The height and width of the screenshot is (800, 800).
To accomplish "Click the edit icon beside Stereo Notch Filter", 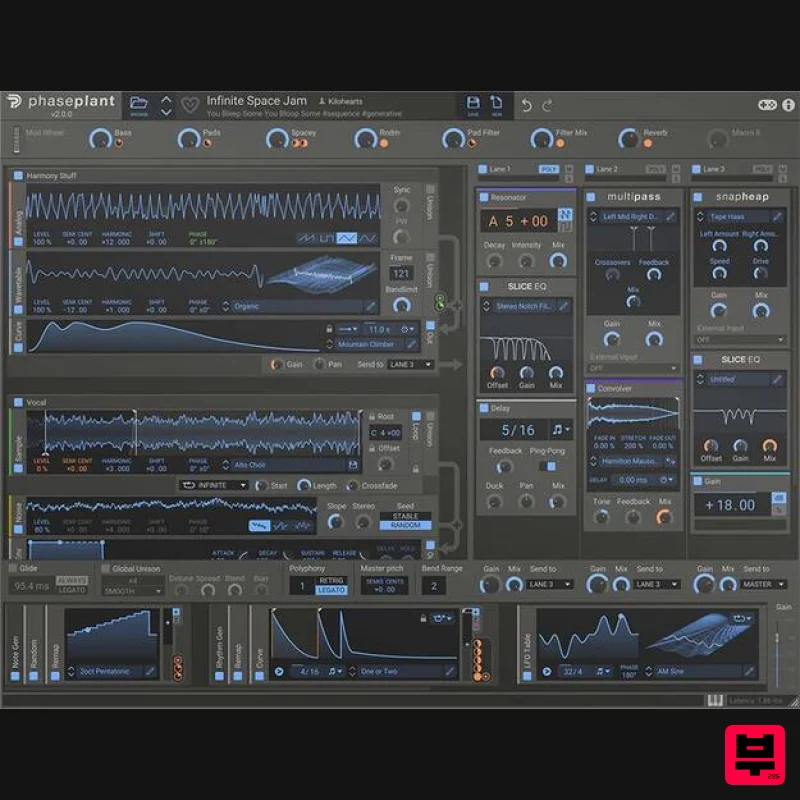I will tap(564, 306).
